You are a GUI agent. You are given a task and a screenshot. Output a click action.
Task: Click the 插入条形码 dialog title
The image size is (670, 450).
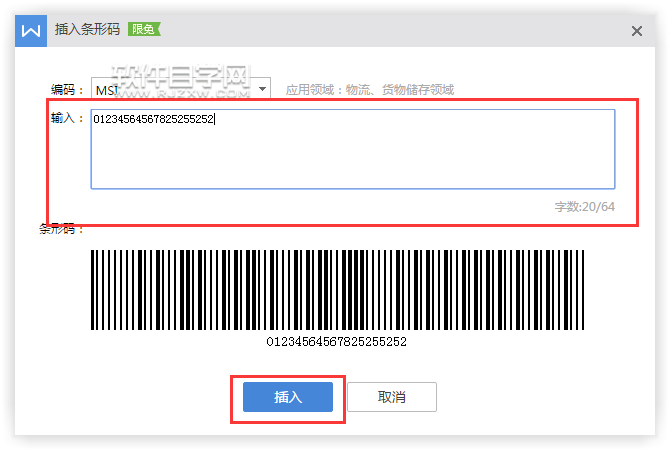(x=87, y=29)
